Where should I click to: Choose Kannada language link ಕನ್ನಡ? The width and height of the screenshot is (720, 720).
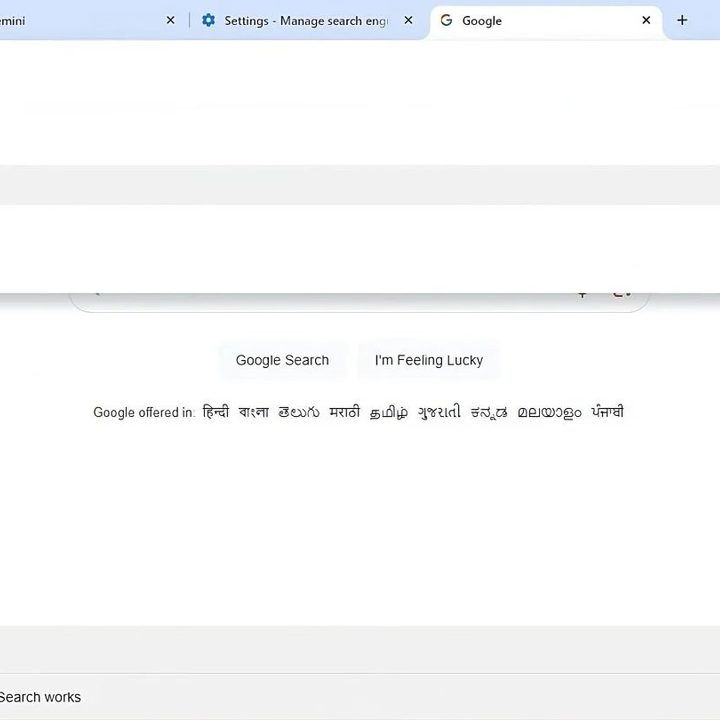pyautogui.click(x=489, y=412)
